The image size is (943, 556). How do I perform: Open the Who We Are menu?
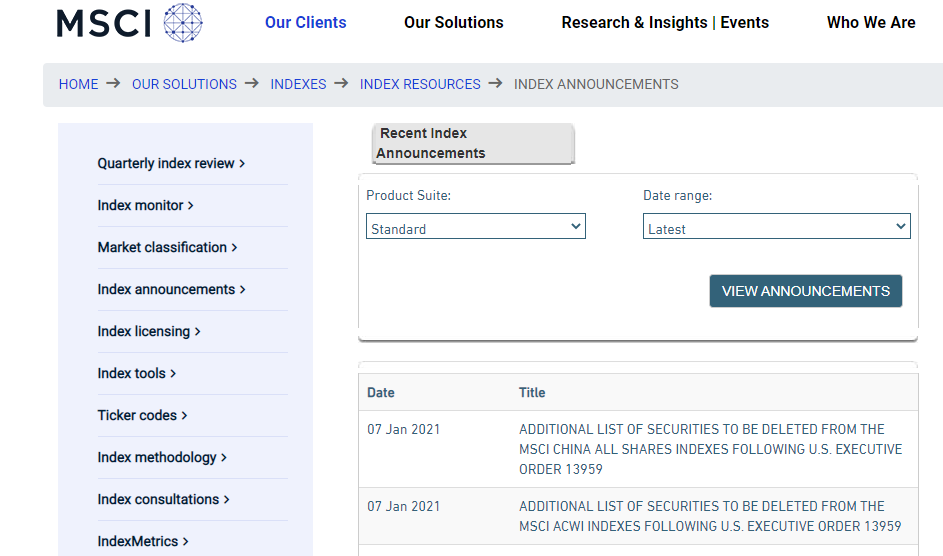point(870,22)
